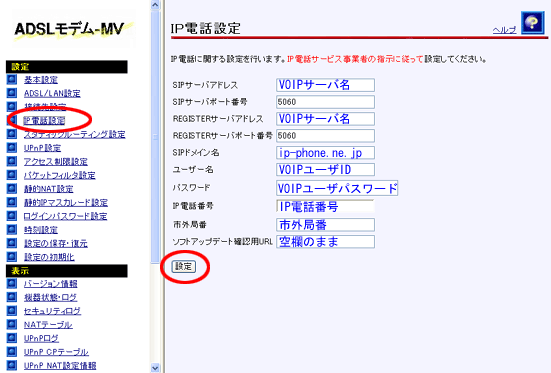The image size is (551, 373).
Task: Click the blue question mark help icon
Action: (x=532, y=23)
